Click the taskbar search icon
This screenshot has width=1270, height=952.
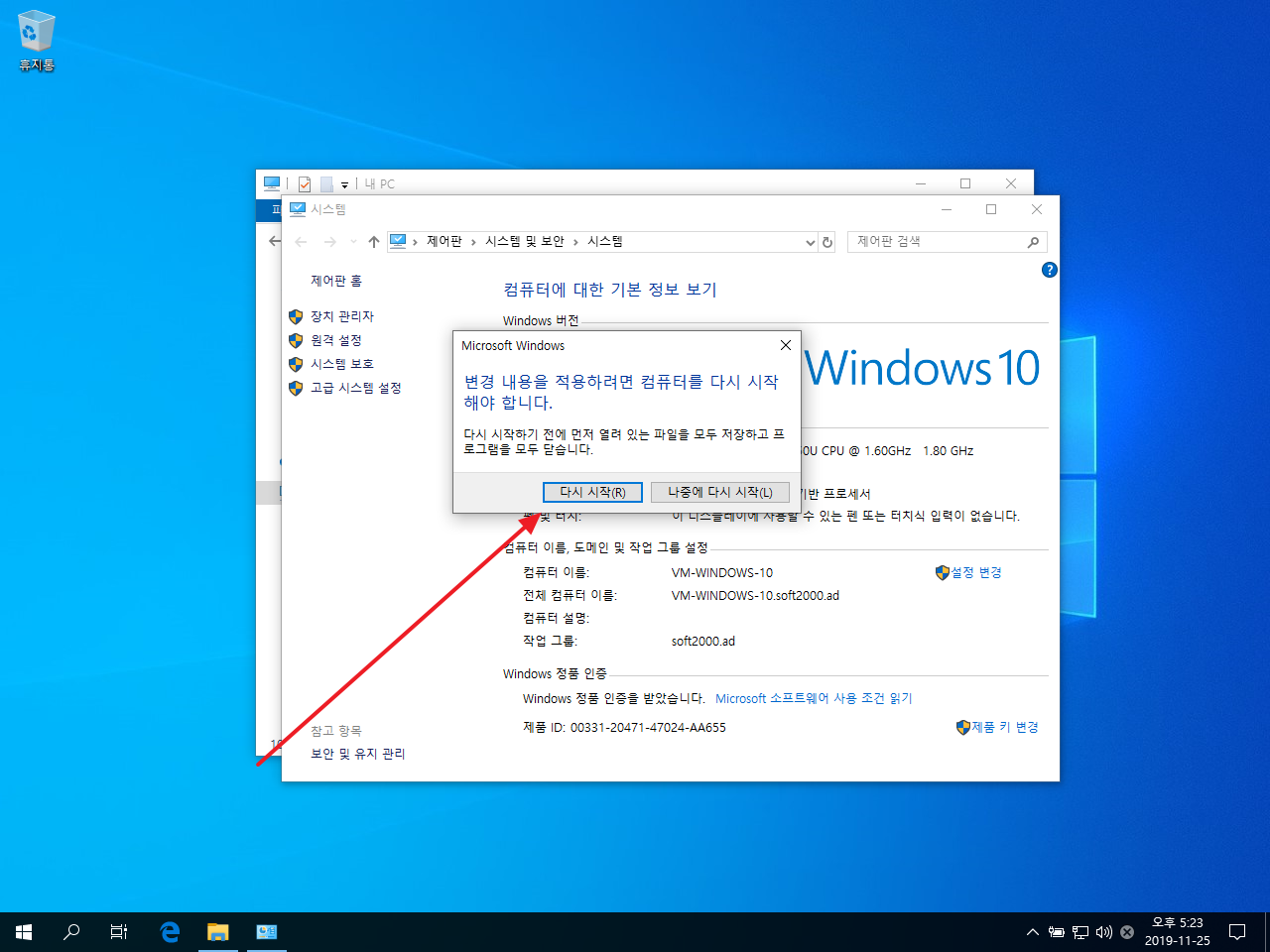tap(71, 932)
